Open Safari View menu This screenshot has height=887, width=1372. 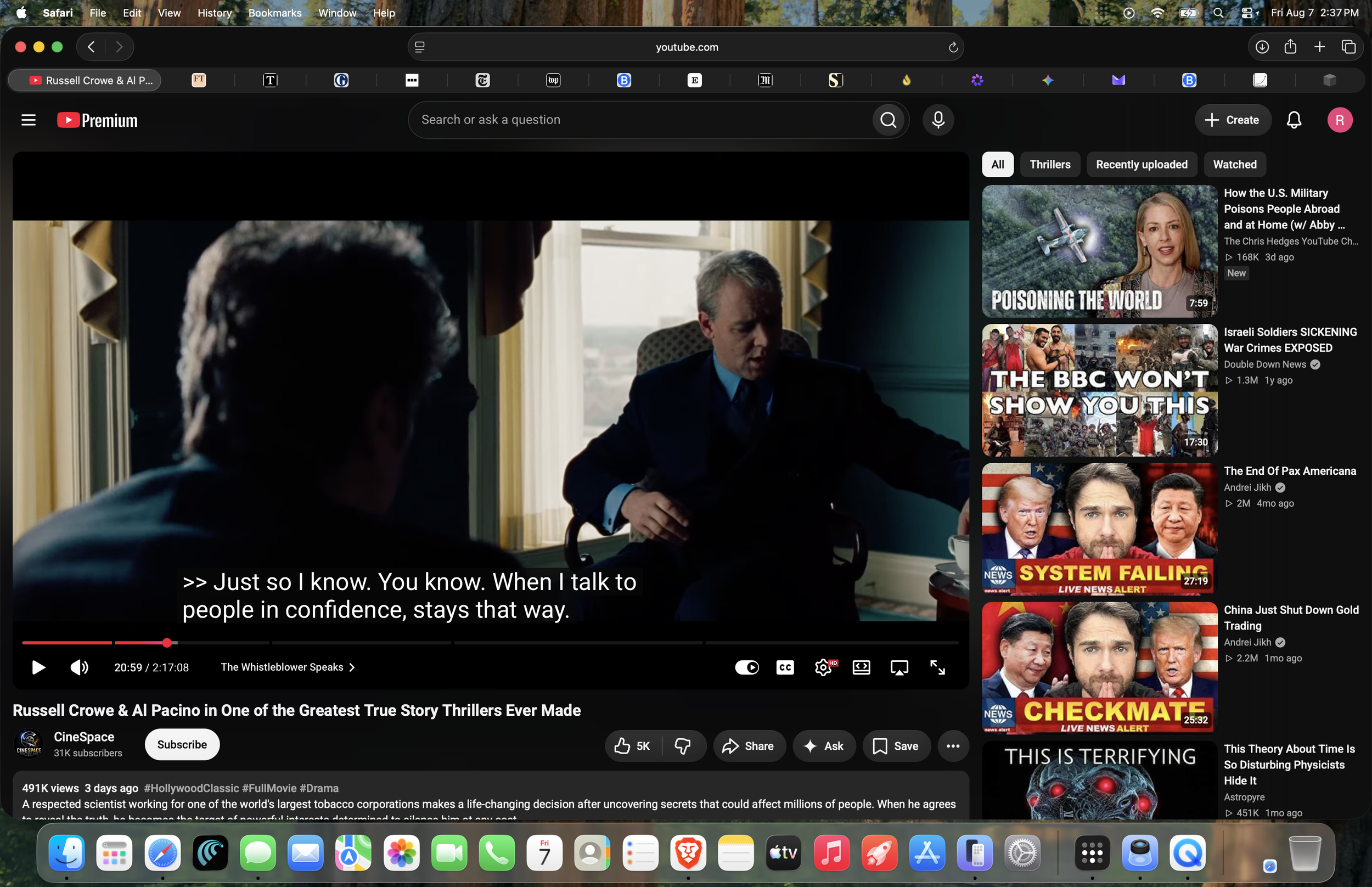(168, 13)
